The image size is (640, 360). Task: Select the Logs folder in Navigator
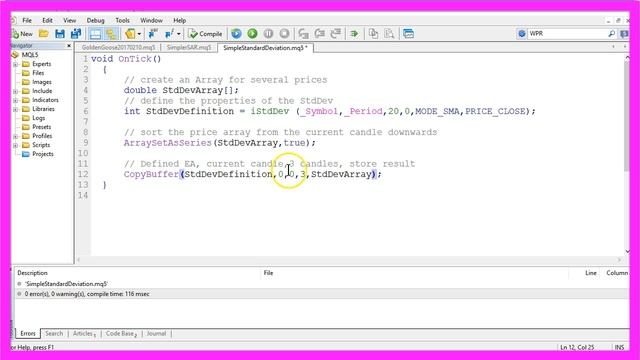33,118
